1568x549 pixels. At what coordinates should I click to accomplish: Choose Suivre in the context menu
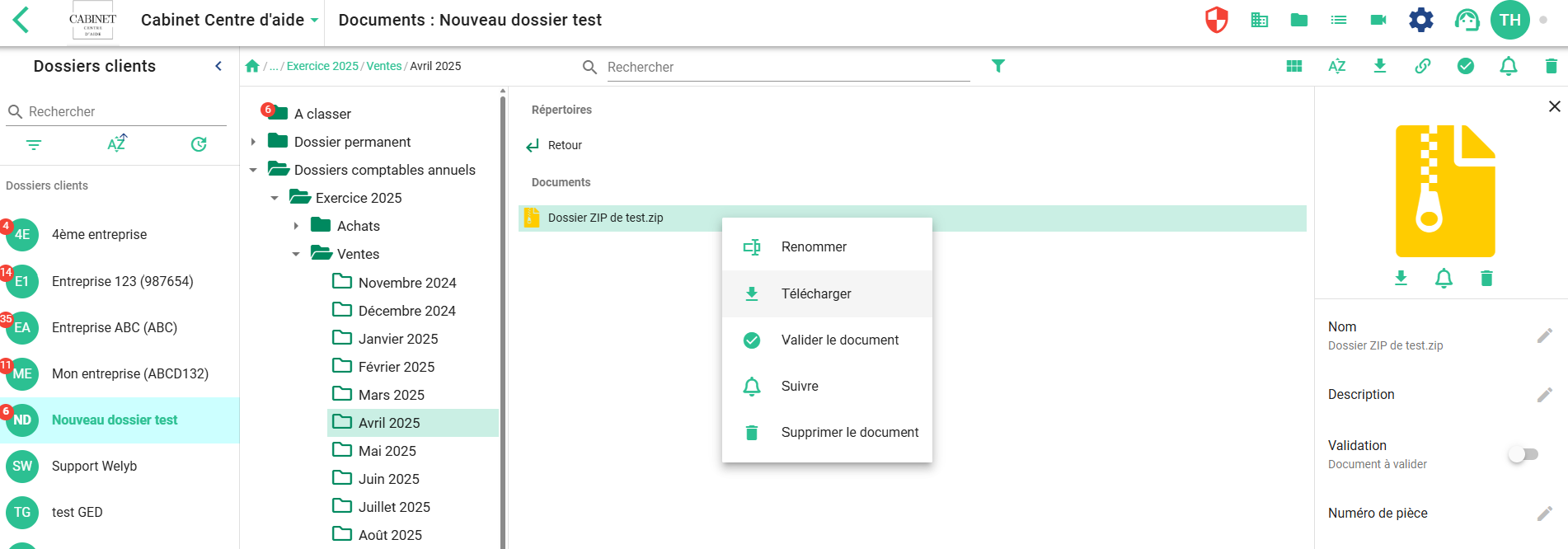click(827, 386)
